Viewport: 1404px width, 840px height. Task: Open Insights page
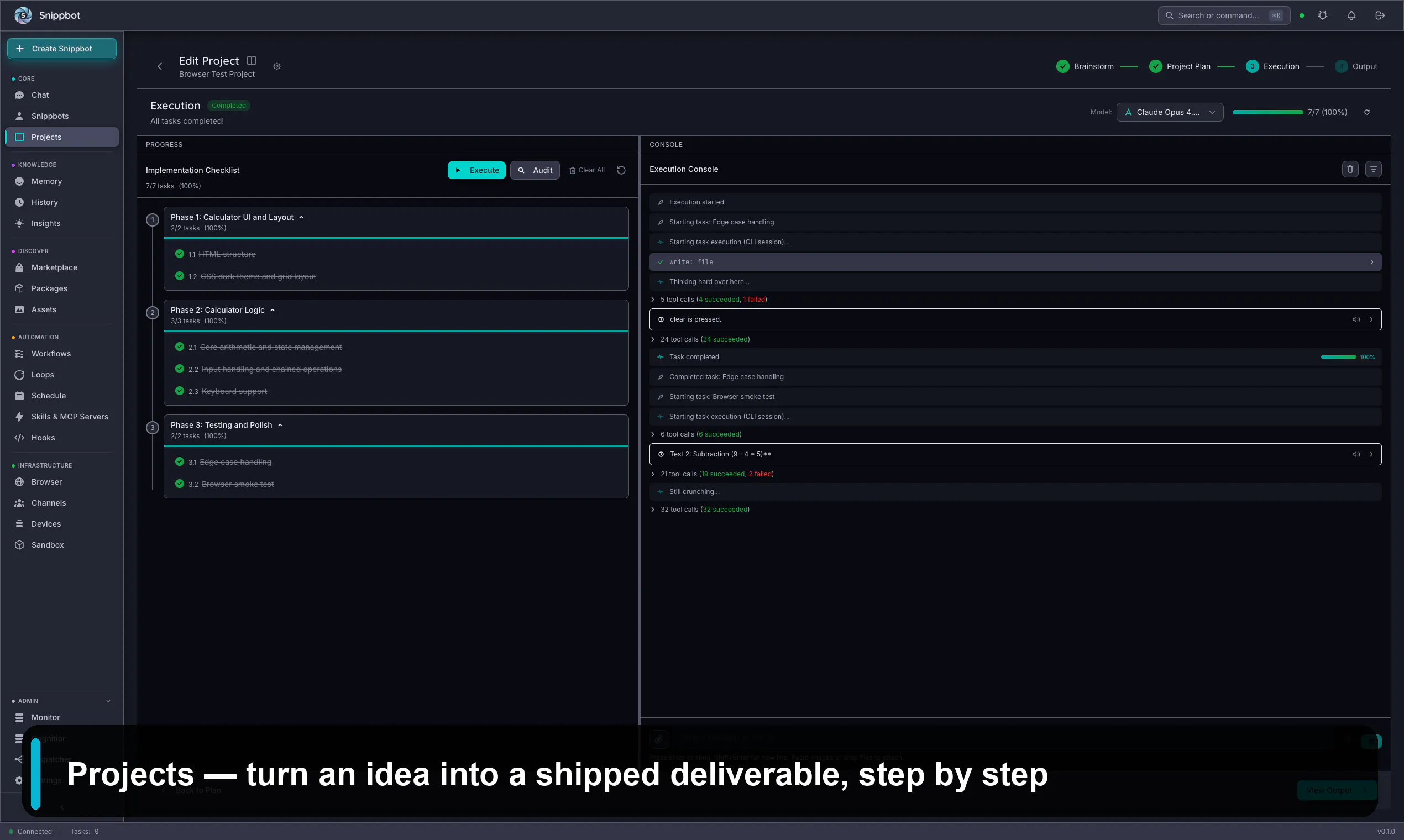coord(61,223)
